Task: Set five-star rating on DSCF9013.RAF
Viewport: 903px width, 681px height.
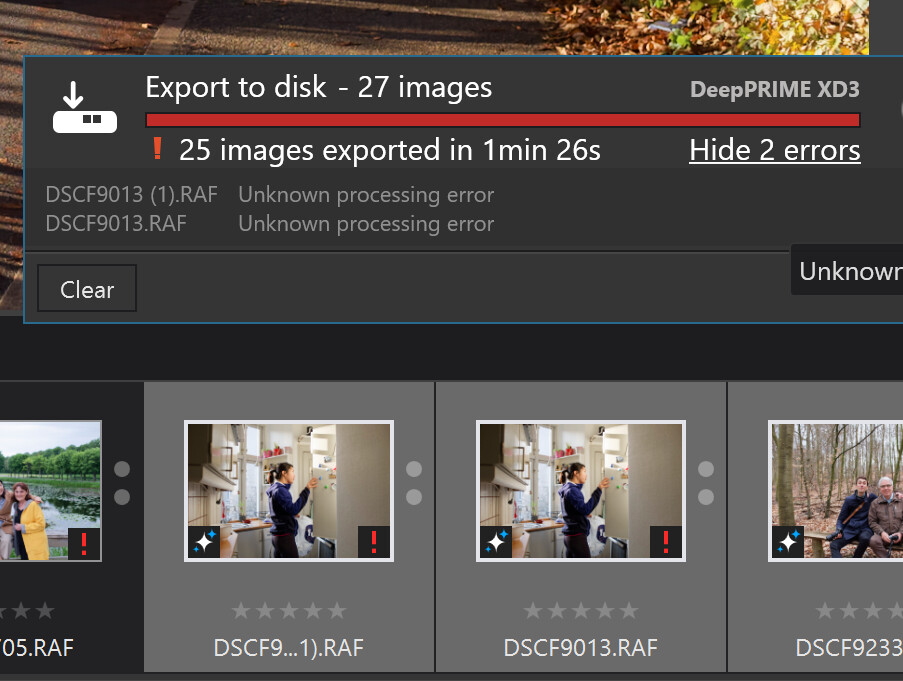Action: pos(628,610)
